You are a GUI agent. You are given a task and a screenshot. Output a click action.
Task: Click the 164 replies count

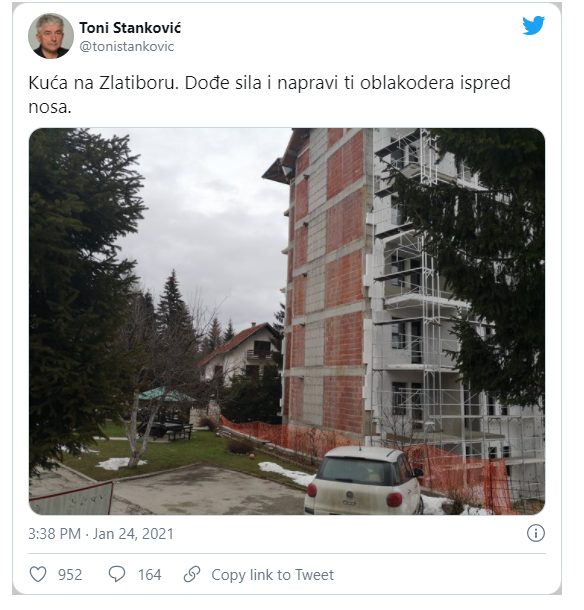pos(149,575)
